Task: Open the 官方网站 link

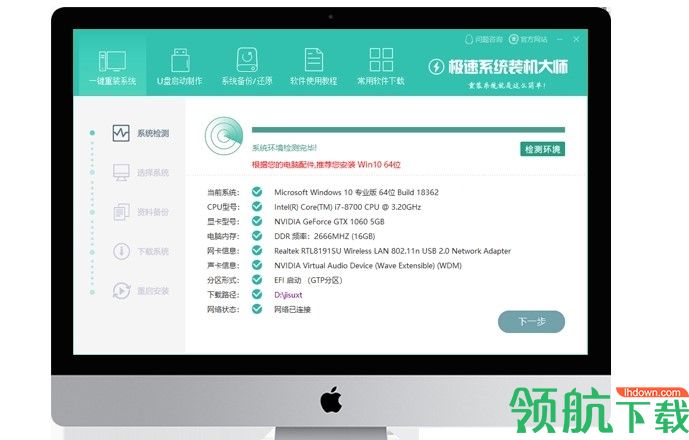Action: tap(528, 40)
